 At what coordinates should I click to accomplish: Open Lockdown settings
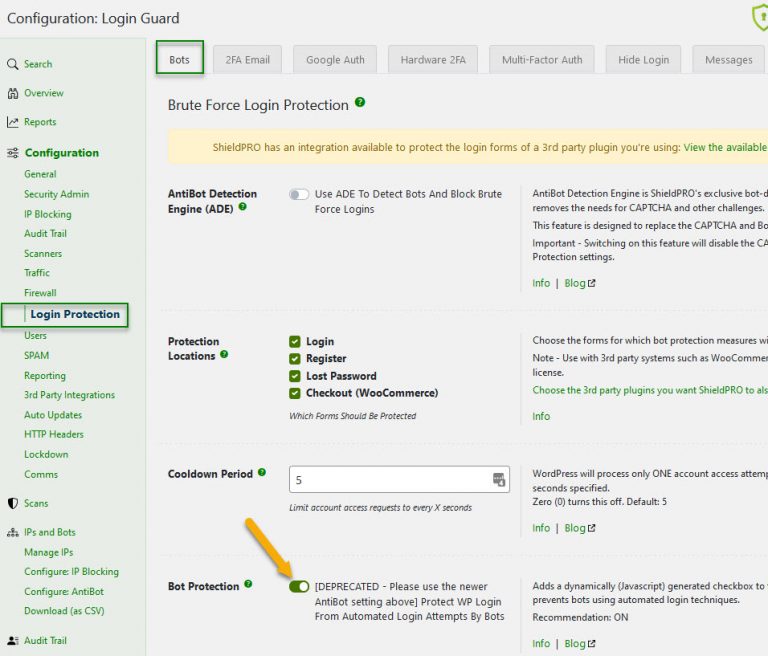[x=47, y=455]
